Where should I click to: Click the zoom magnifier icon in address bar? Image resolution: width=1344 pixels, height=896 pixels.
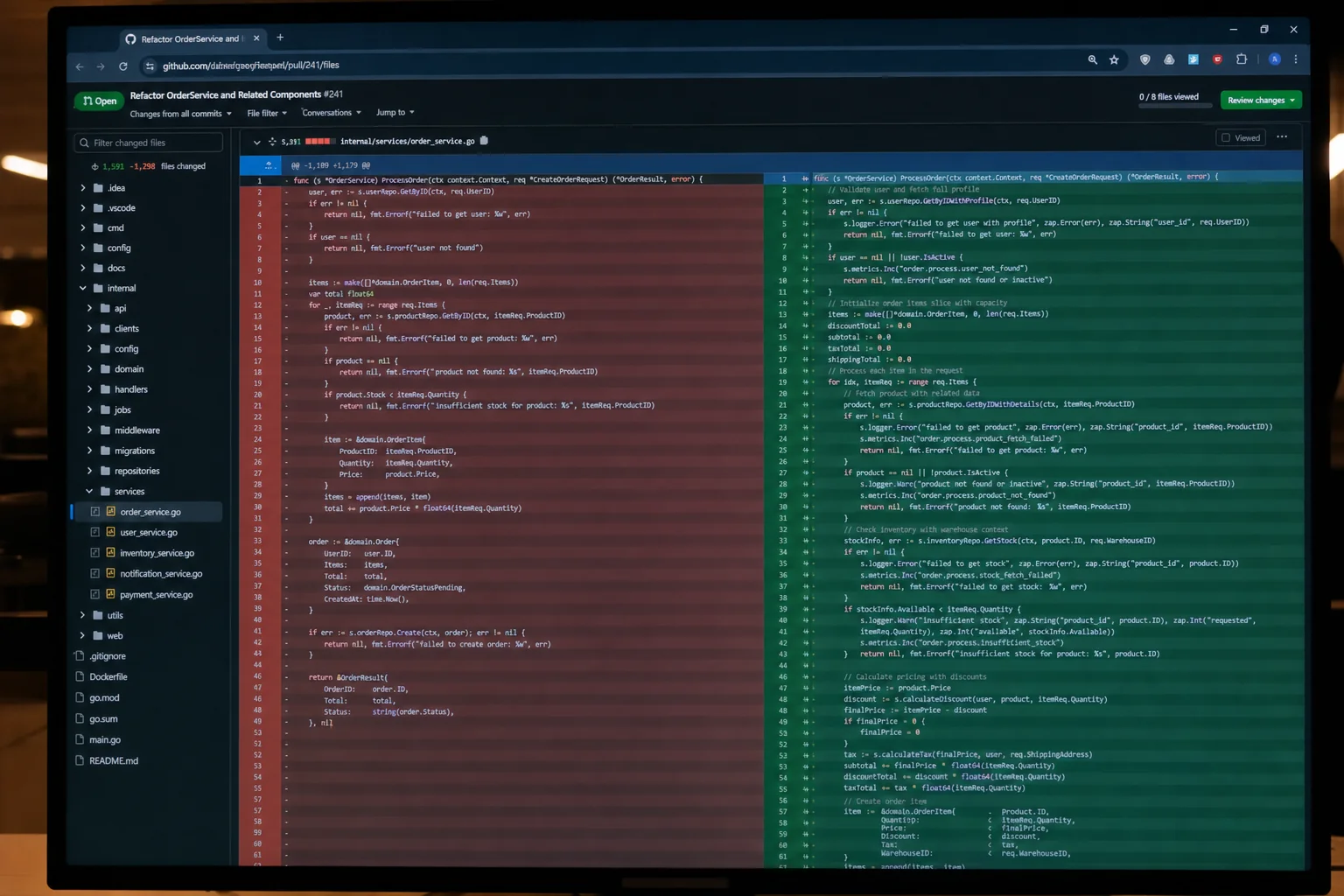pos(1092,59)
